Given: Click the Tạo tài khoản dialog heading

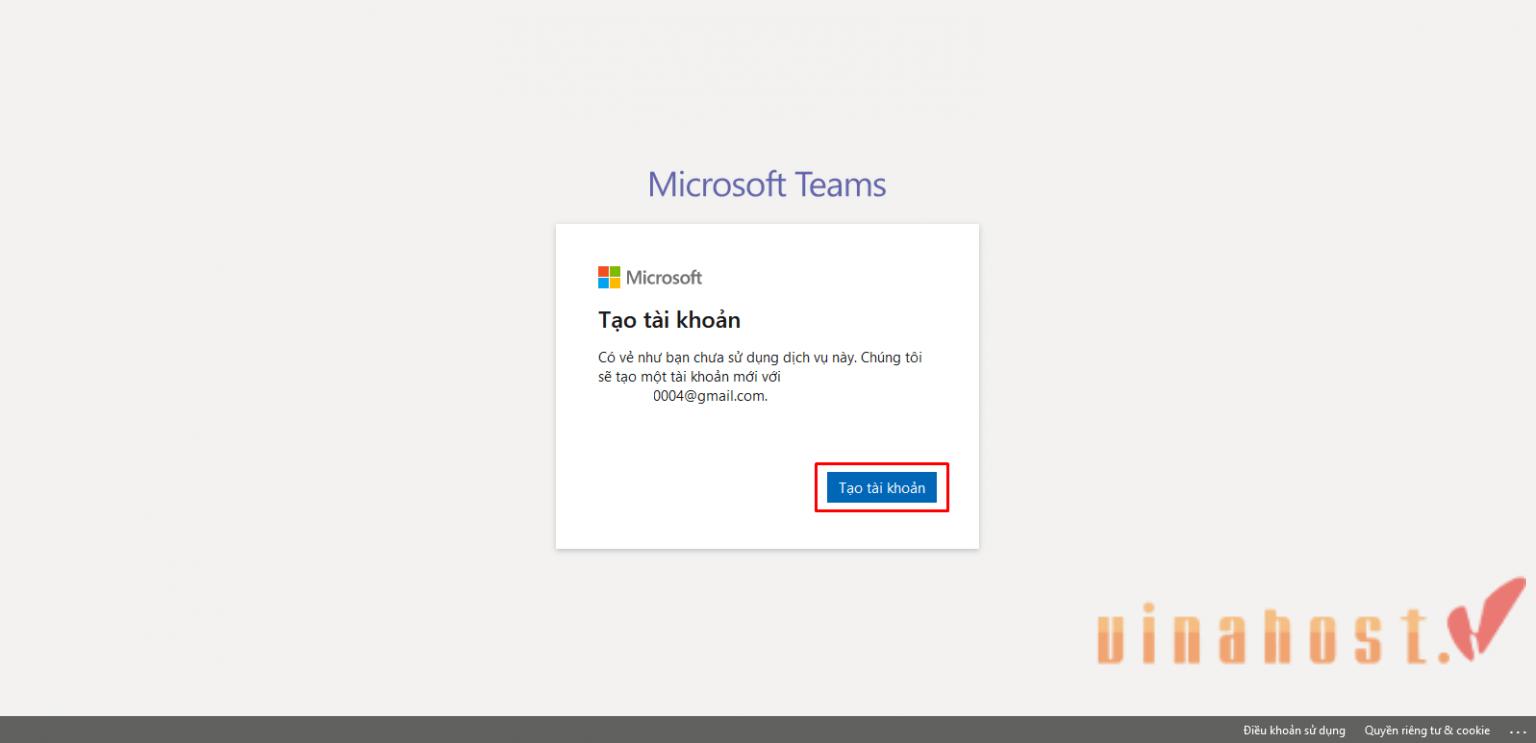Looking at the screenshot, I should [x=669, y=320].
